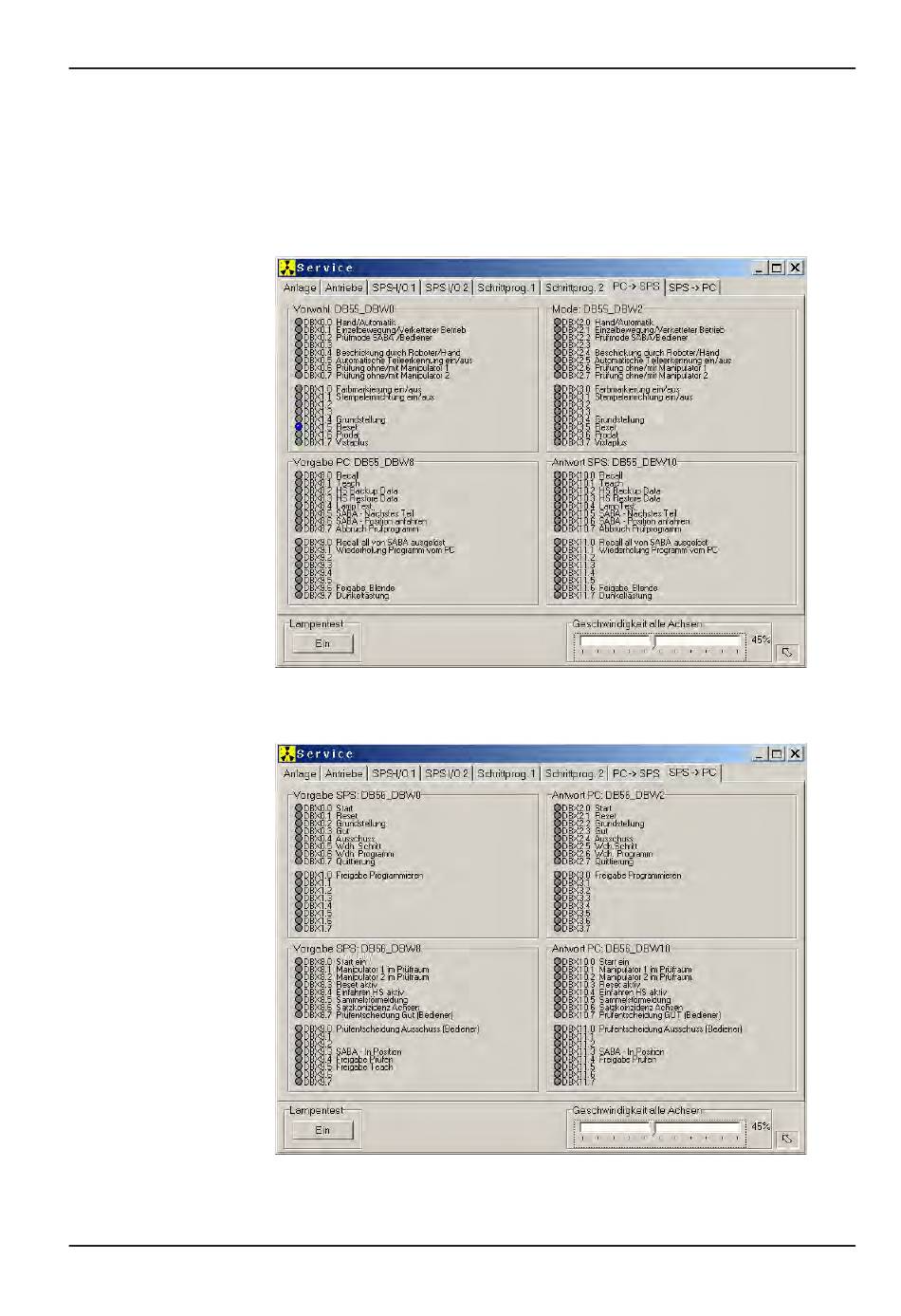Select SPS -> PC tab in upper window
This screenshot has height=1316, width=901.
click(692, 287)
